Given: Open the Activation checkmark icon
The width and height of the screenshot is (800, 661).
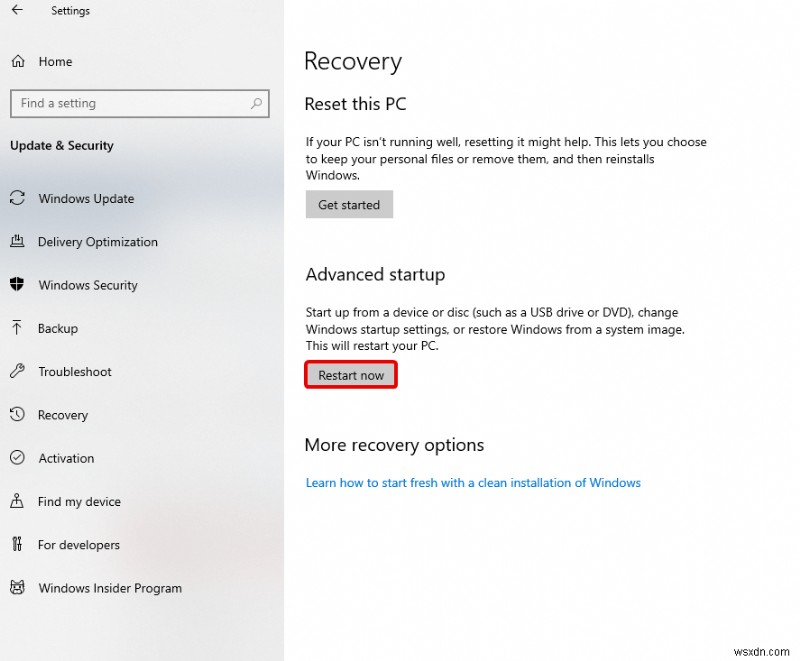Looking at the screenshot, I should [17, 458].
